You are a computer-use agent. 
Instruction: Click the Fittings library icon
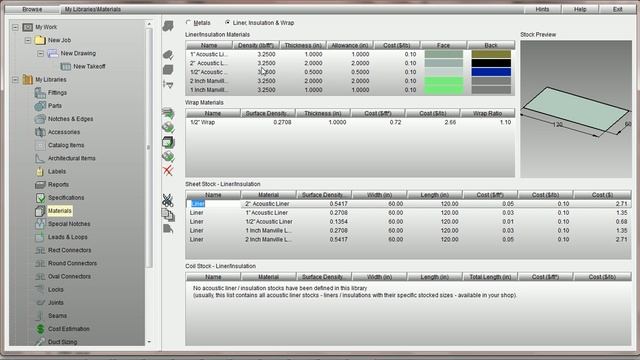pos(40,93)
